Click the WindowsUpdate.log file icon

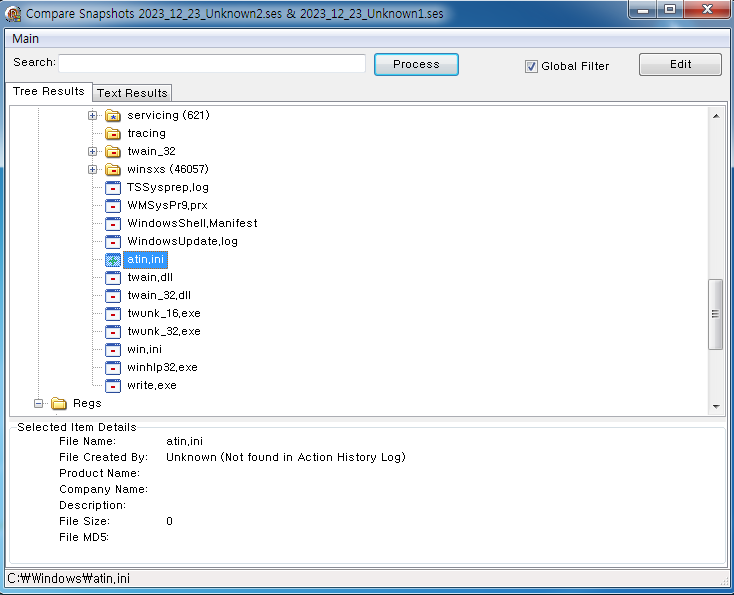[113, 242]
